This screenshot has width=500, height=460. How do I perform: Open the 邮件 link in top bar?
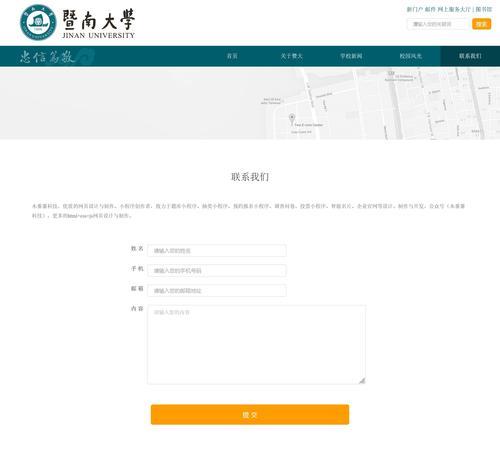430,9
